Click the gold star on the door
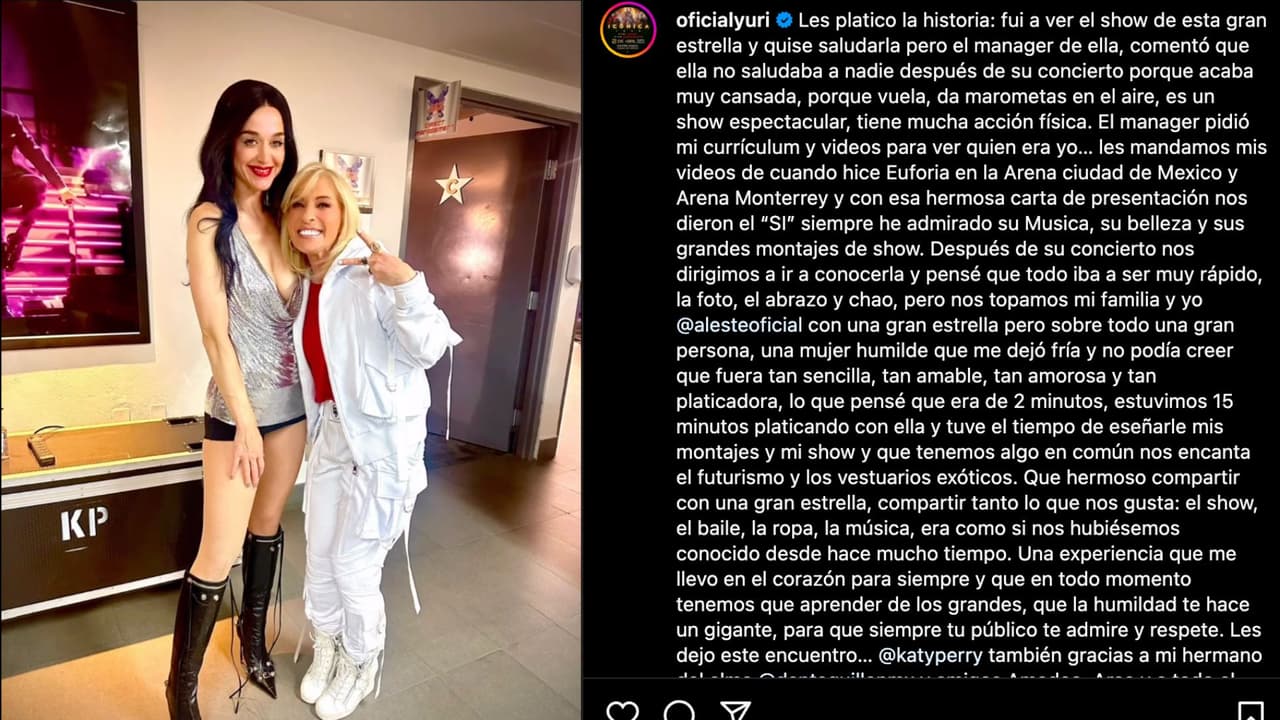 point(454,185)
